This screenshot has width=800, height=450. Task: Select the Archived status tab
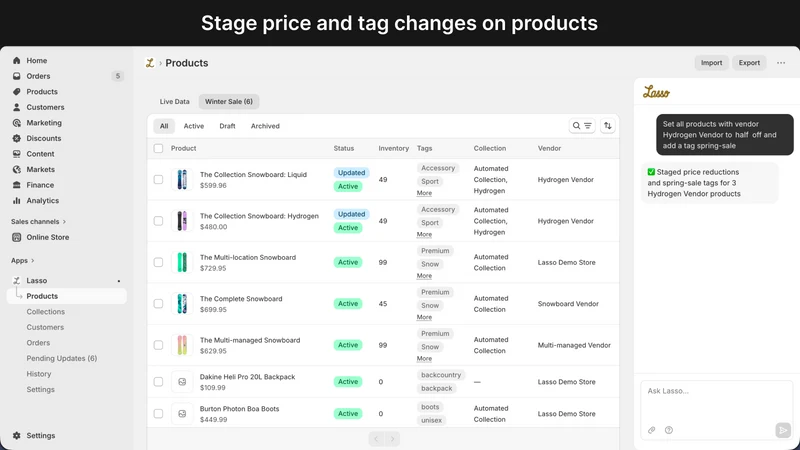point(265,126)
